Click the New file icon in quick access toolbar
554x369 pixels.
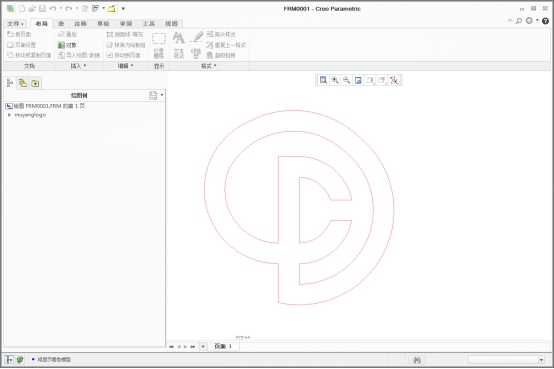pyautogui.click(x=22, y=8)
